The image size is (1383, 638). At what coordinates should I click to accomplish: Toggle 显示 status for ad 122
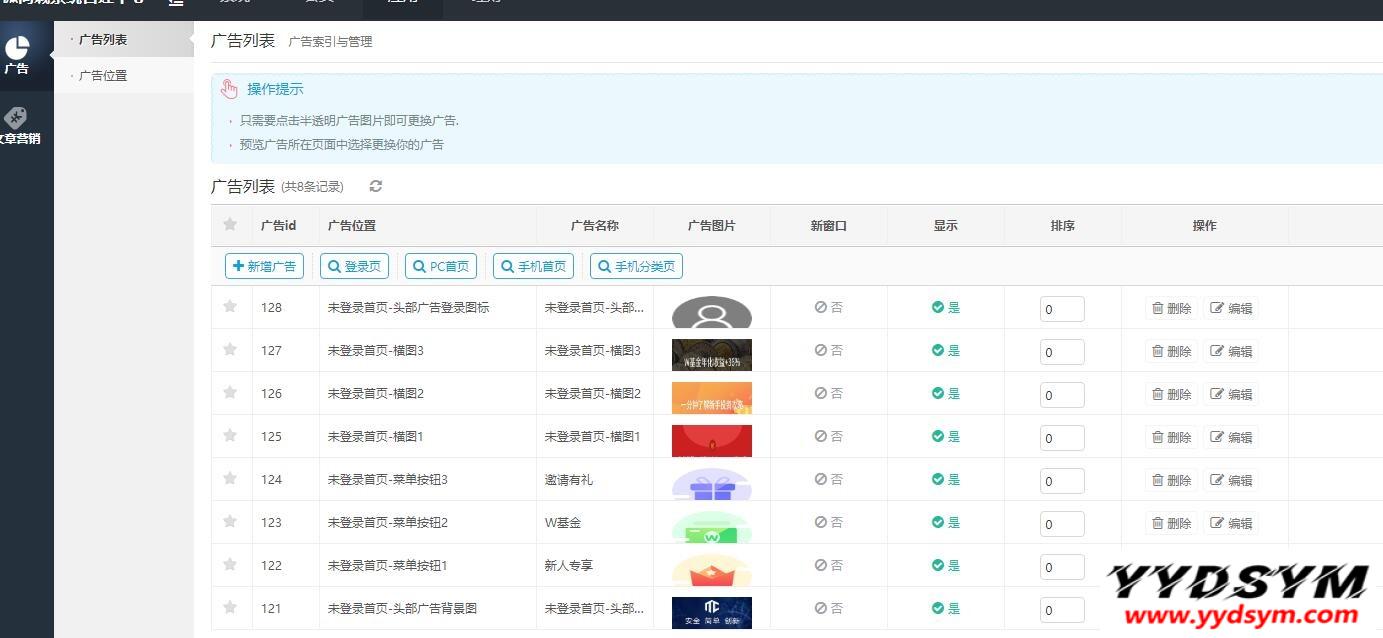point(945,566)
